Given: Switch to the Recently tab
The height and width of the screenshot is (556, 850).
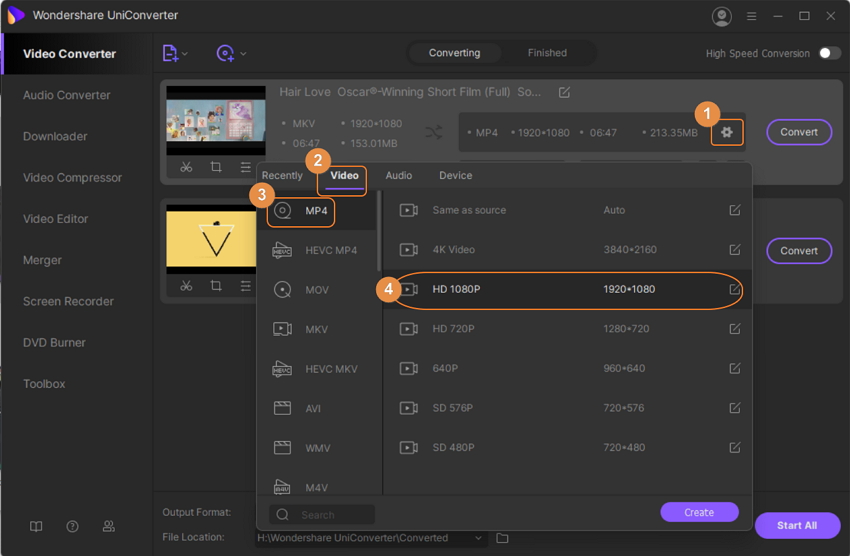Looking at the screenshot, I should click(x=282, y=176).
